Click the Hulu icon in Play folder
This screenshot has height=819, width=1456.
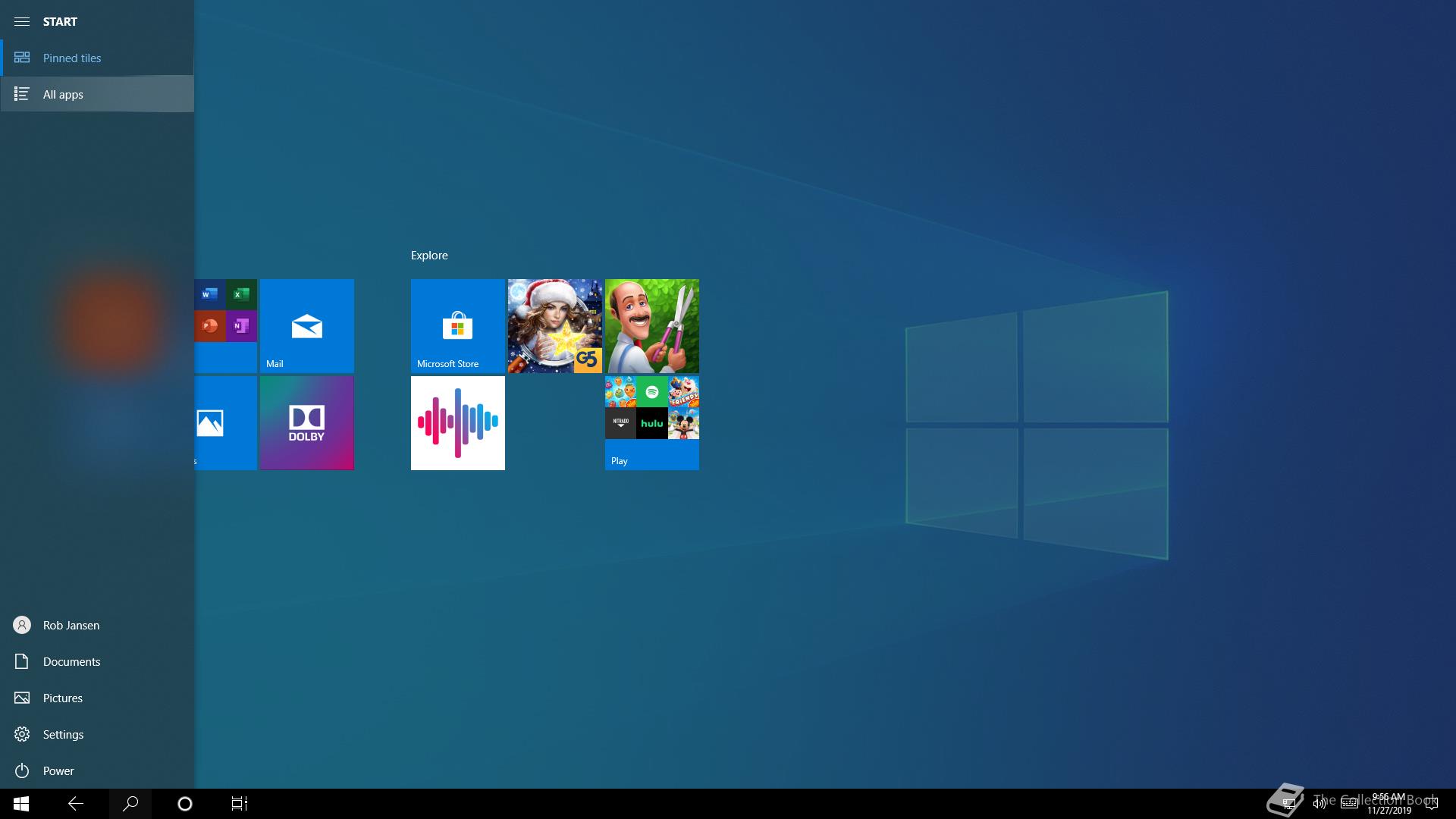point(652,423)
